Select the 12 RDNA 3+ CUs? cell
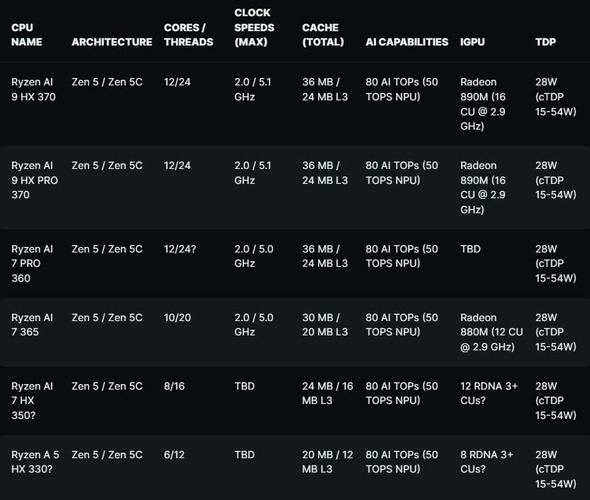Viewport: 590px width, 500px height. pos(489,393)
